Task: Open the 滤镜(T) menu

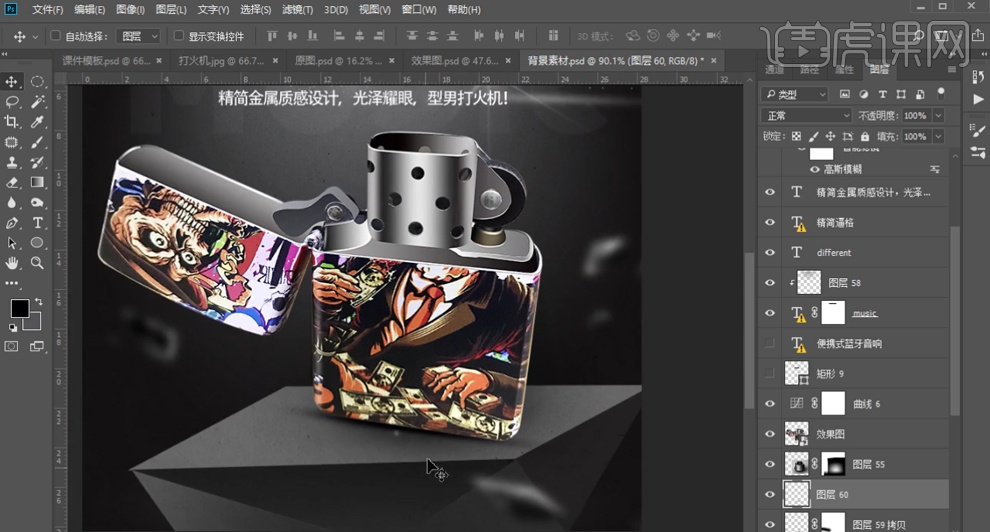Action: pyautogui.click(x=296, y=10)
